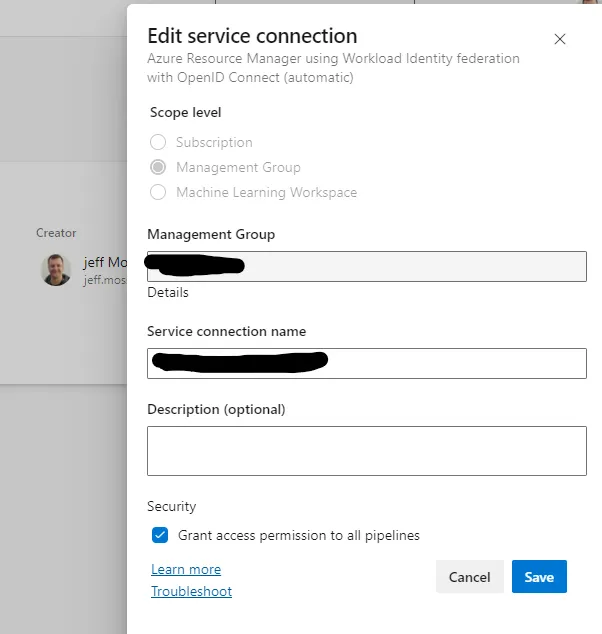
Task: Click the 'Edit service connection' title
Action: tap(252, 36)
